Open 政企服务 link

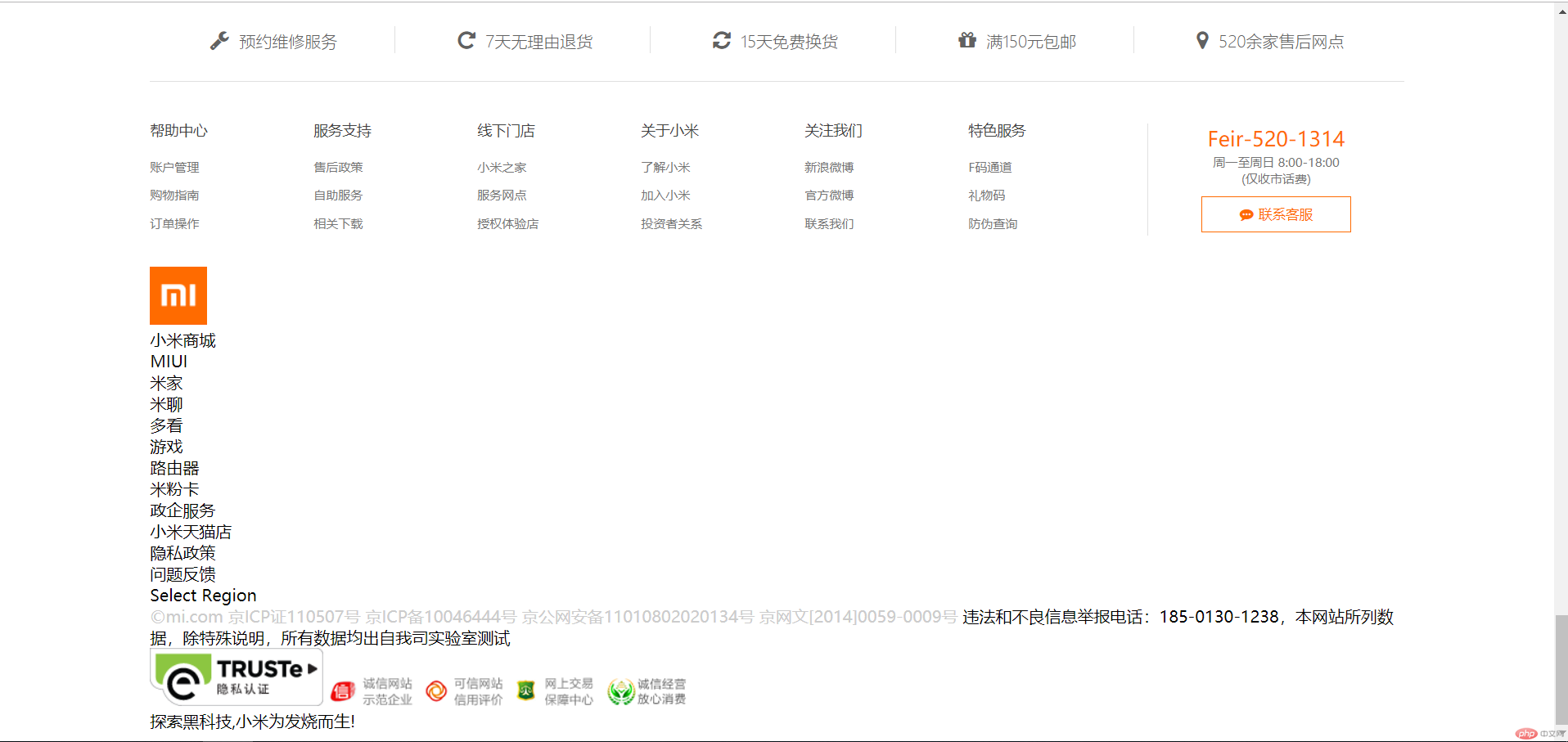pos(182,510)
